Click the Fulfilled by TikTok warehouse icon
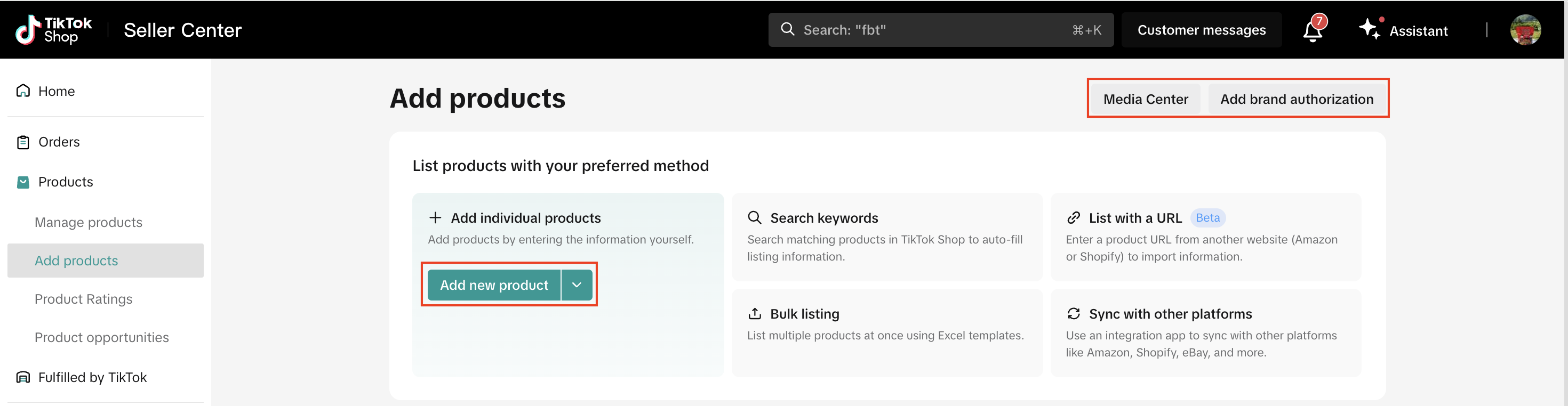The height and width of the screenshot is (406, 1568). 23,377
